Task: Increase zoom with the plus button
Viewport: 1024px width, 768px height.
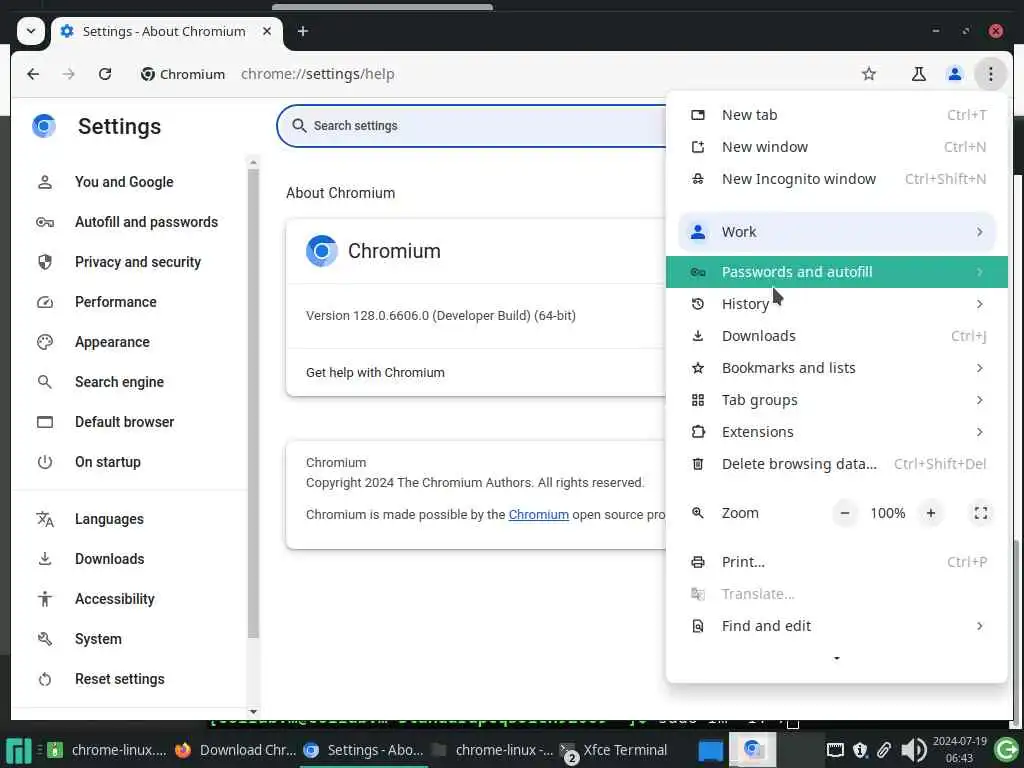Action: (x=931, y=513)
